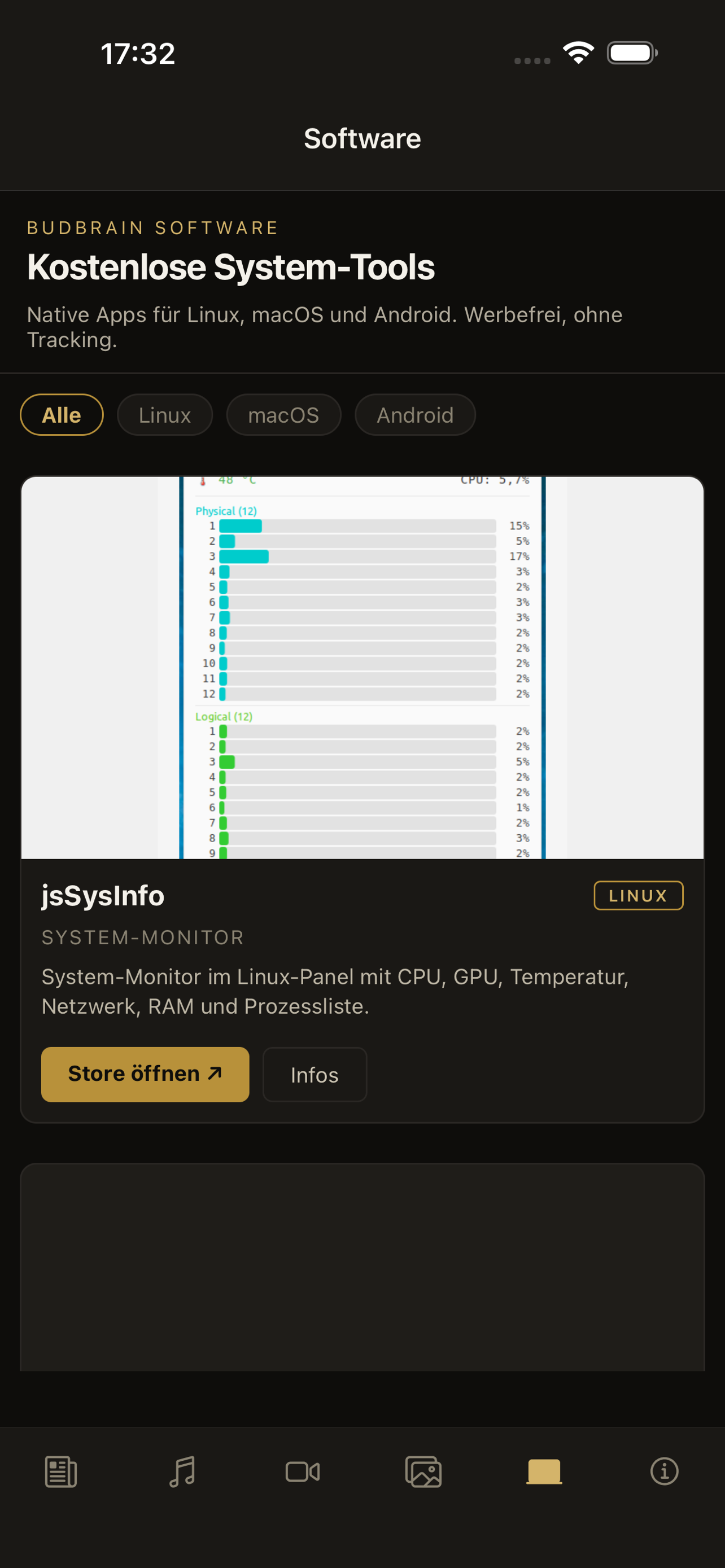Filter apps by Android
Image resolution: width=725 pixels, height=1568 pixels.
pyautogui.click(x=414, y=414)
